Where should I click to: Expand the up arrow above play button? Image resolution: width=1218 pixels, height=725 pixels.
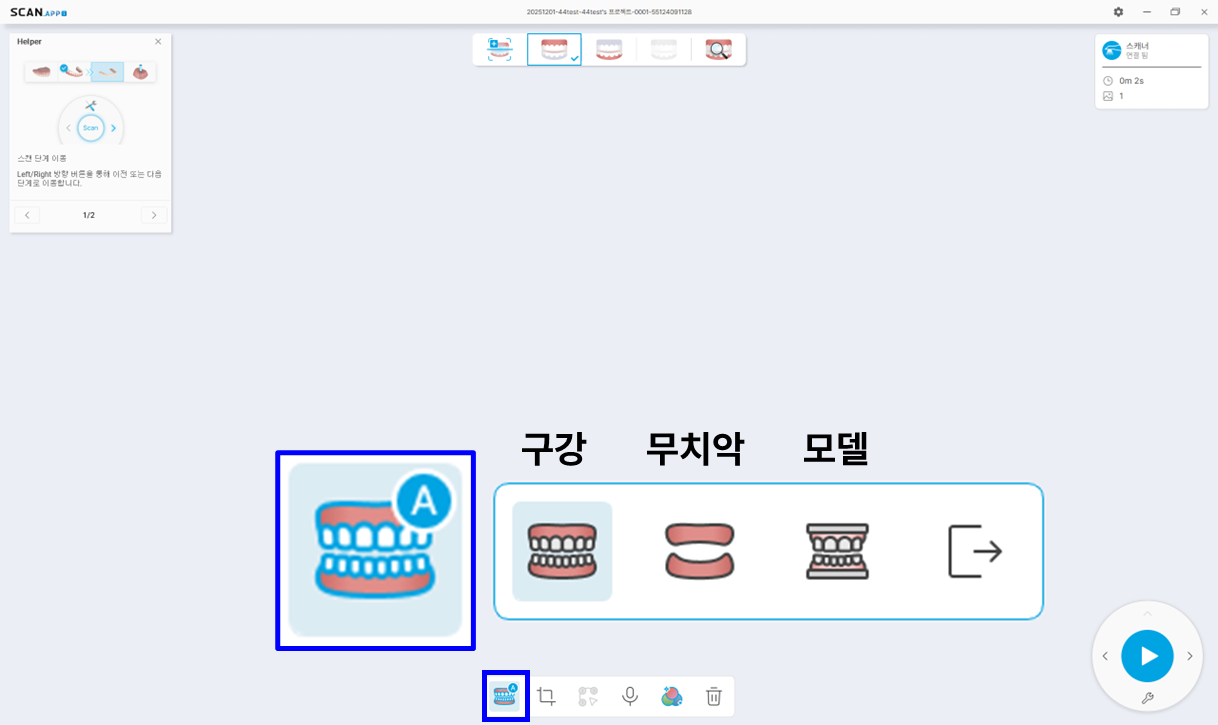pos(1147,613)
